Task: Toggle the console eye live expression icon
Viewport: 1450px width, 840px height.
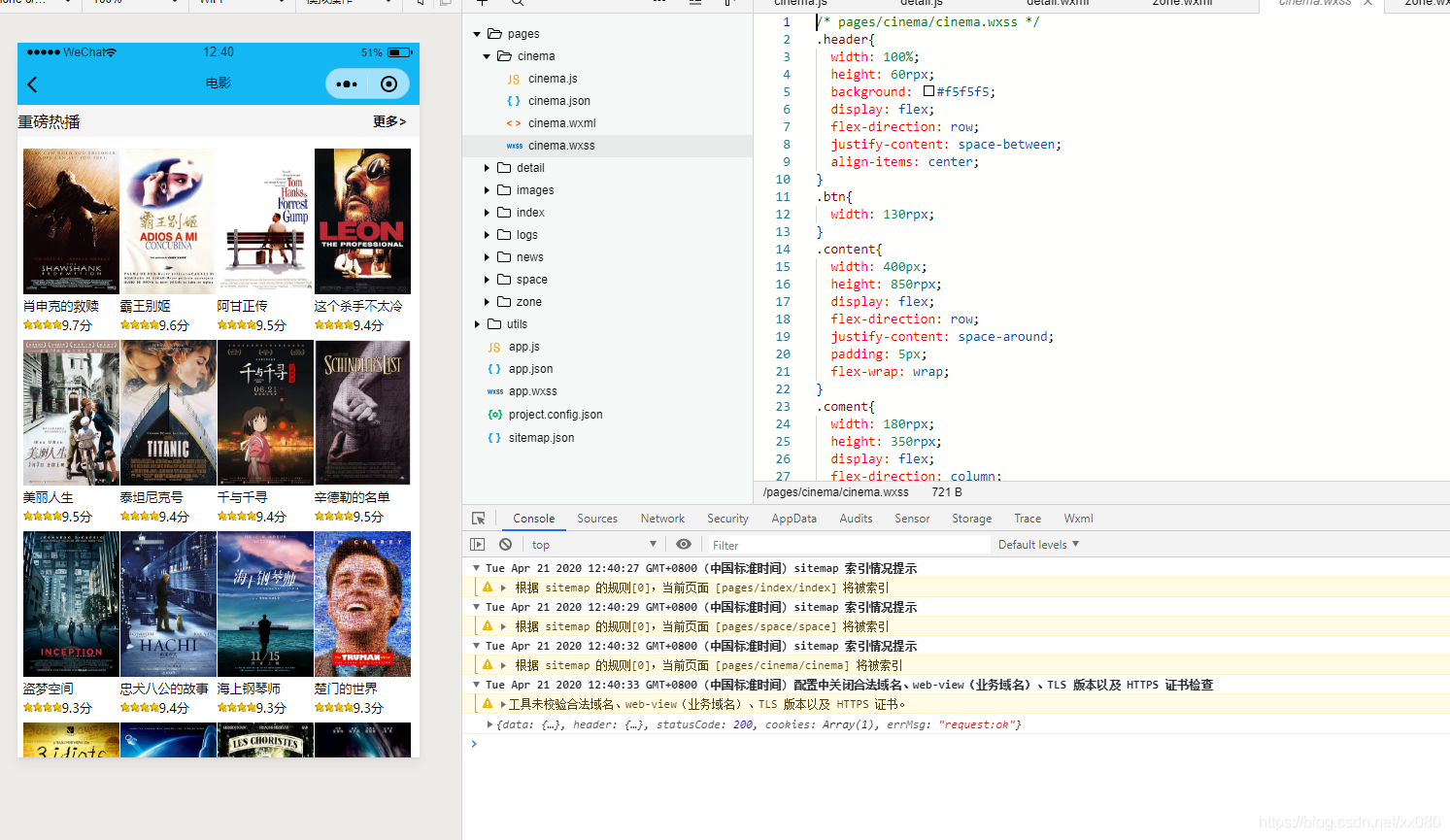Action: (684, 545)
